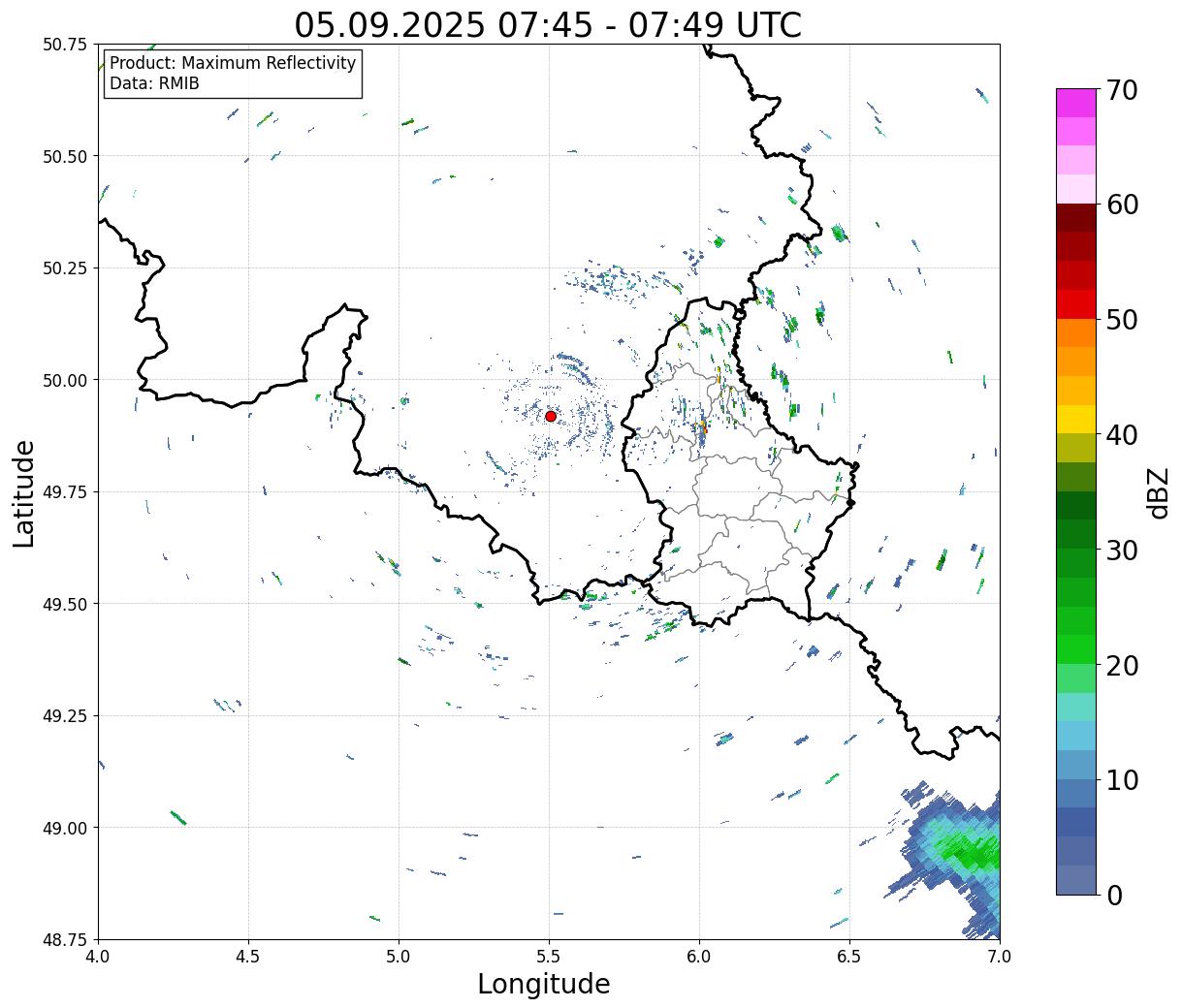Click the y-axis tick label "50.25"
Viewport: 1182px width, 1008px height.
65,268
